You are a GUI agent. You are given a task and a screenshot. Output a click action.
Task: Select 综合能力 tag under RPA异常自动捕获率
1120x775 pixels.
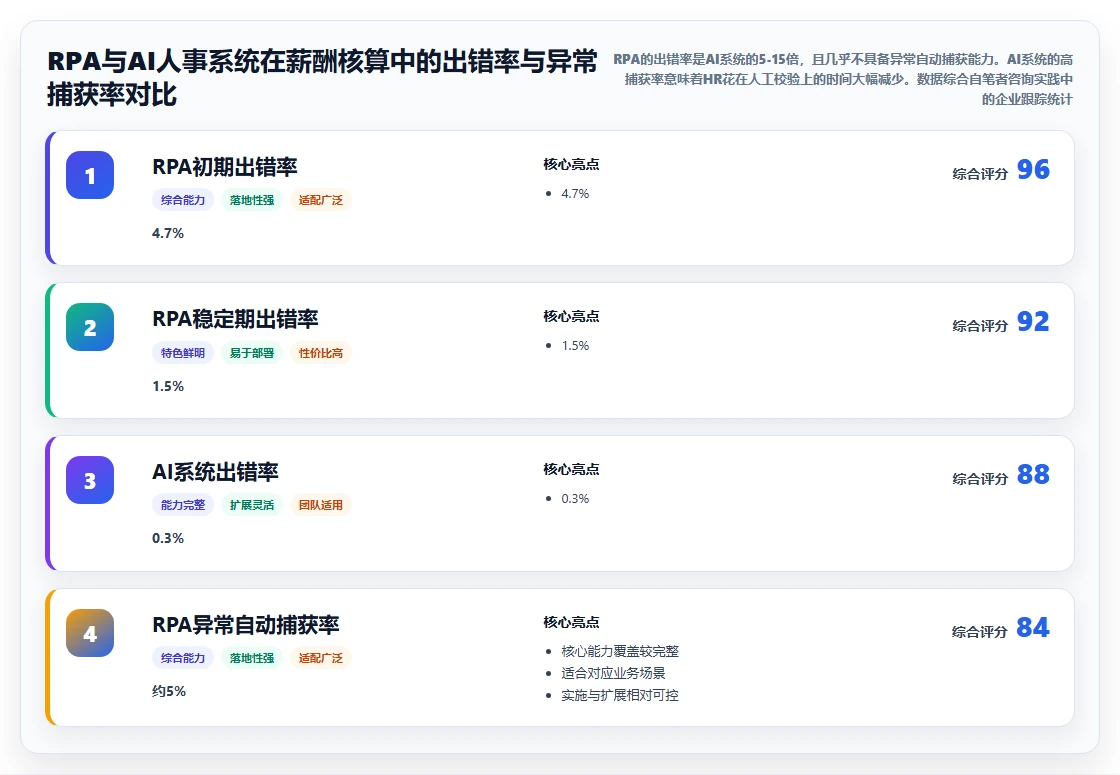click(x=183, y=658)
